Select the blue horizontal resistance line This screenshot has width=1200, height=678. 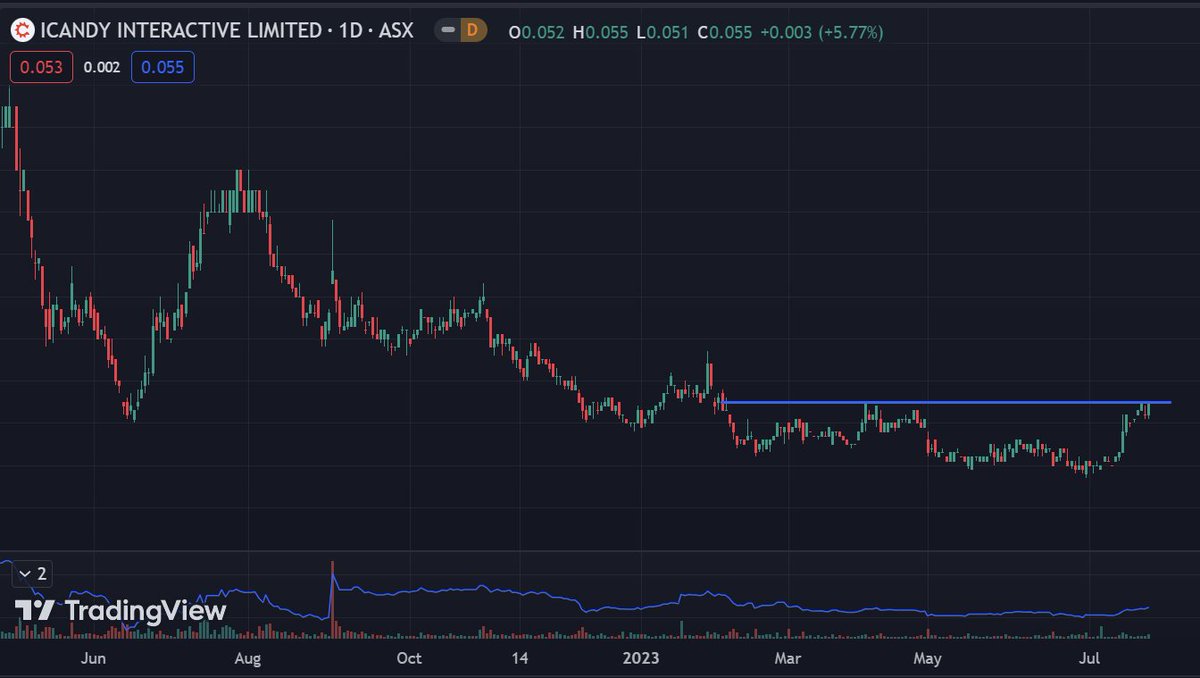coord(944,402)
